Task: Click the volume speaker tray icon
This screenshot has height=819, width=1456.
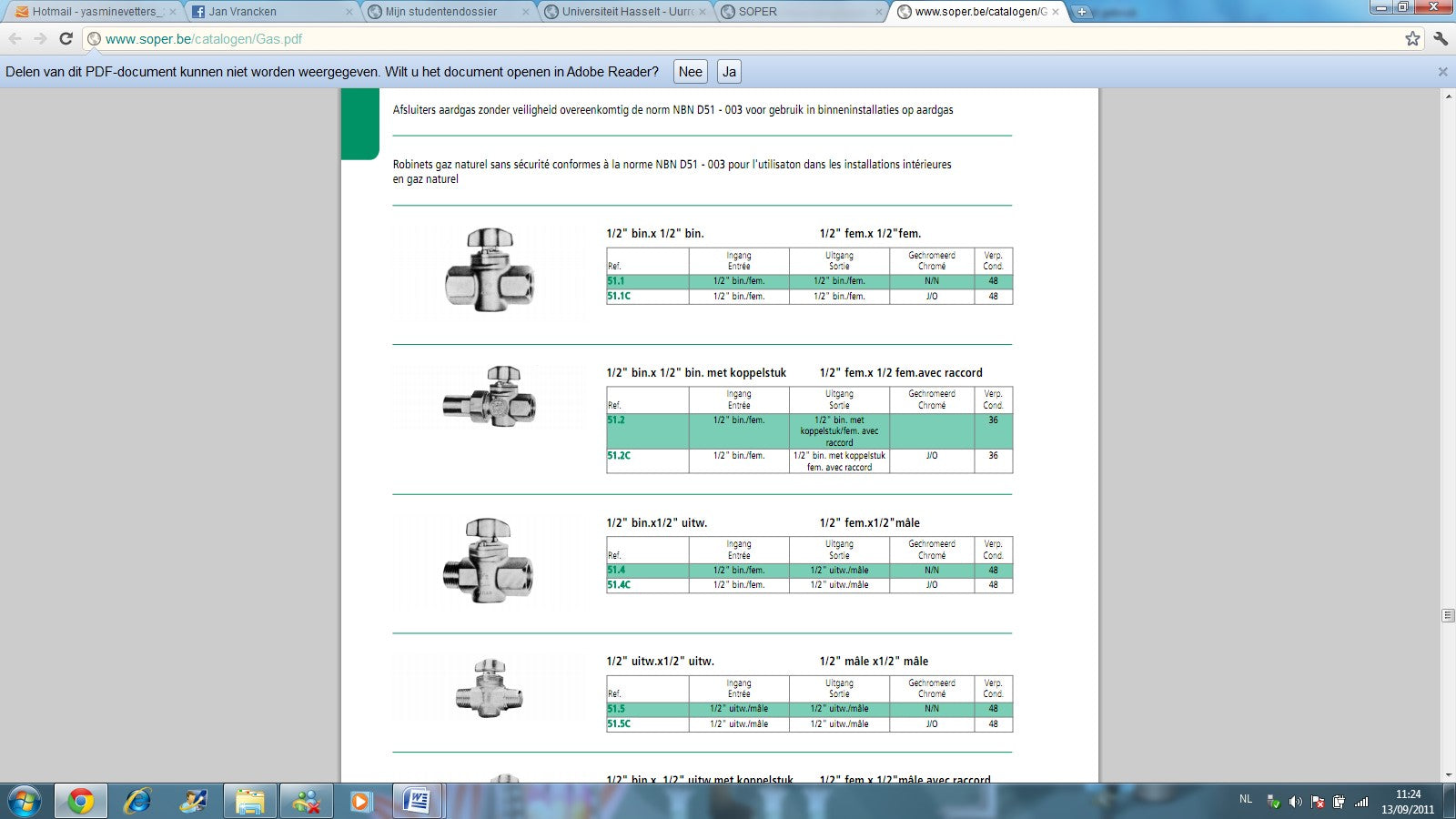Action: click(1295, 802)
